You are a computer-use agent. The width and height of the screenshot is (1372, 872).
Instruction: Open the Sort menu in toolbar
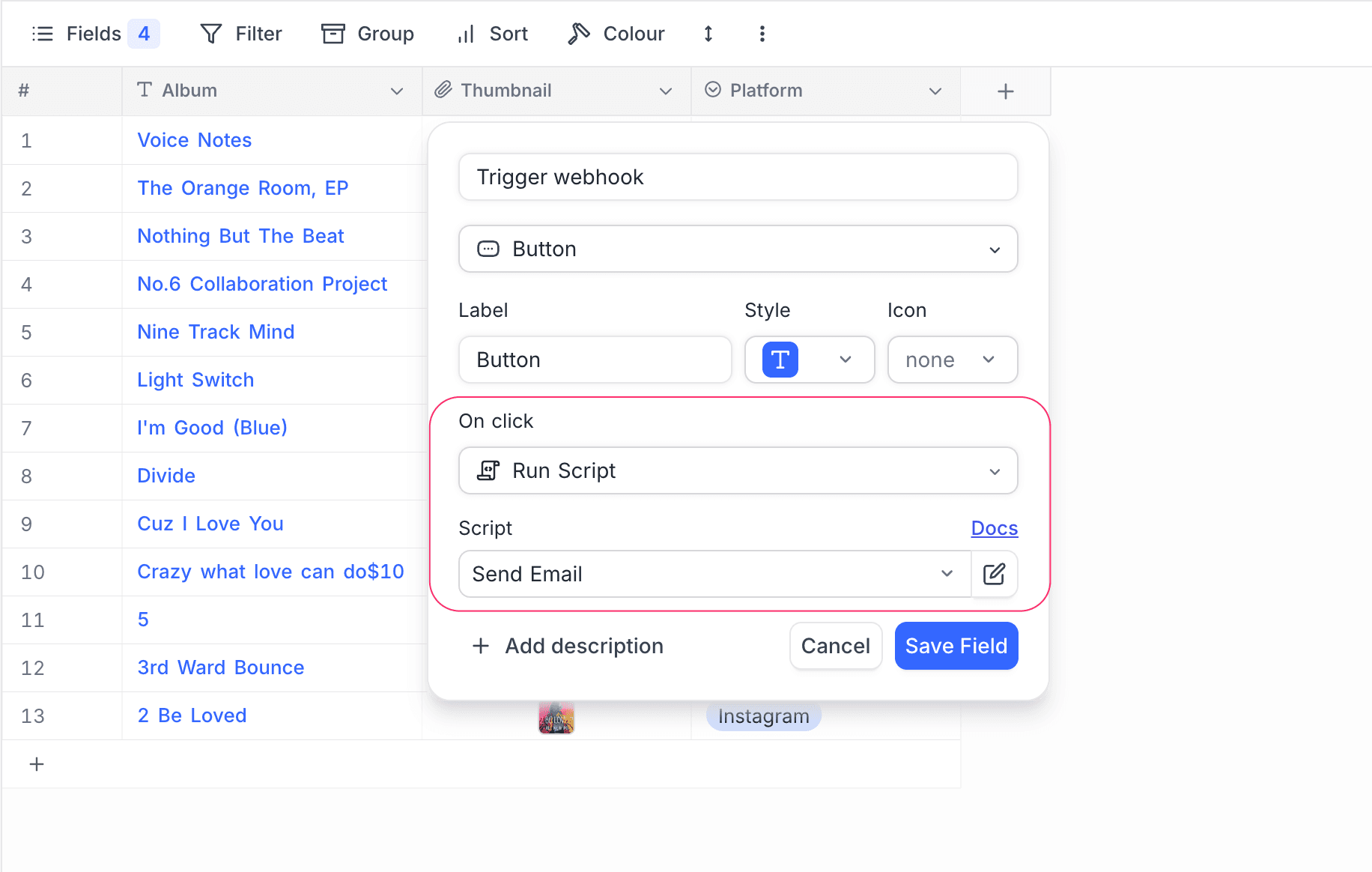coord(493,34)
